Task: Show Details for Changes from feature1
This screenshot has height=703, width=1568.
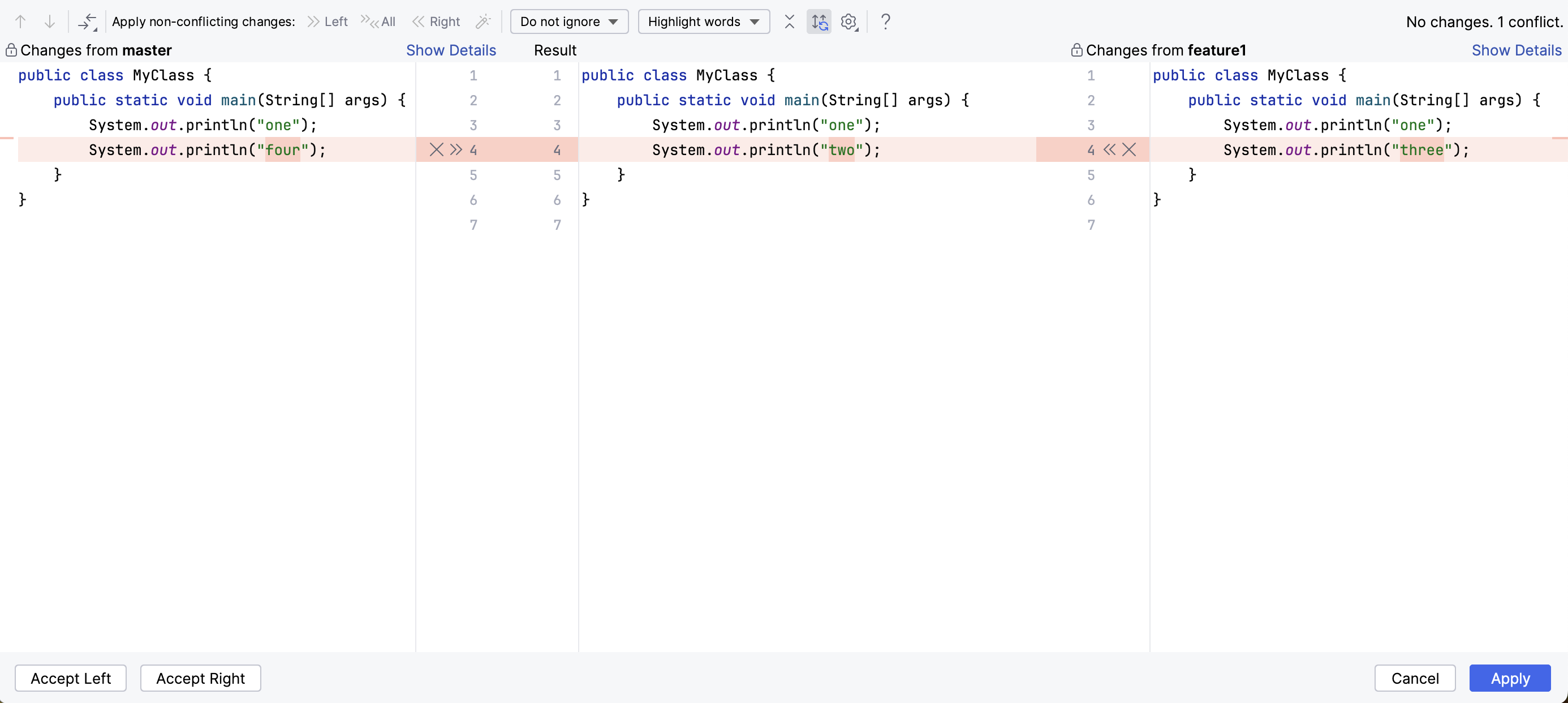Action: click(x=1515, y=49)
